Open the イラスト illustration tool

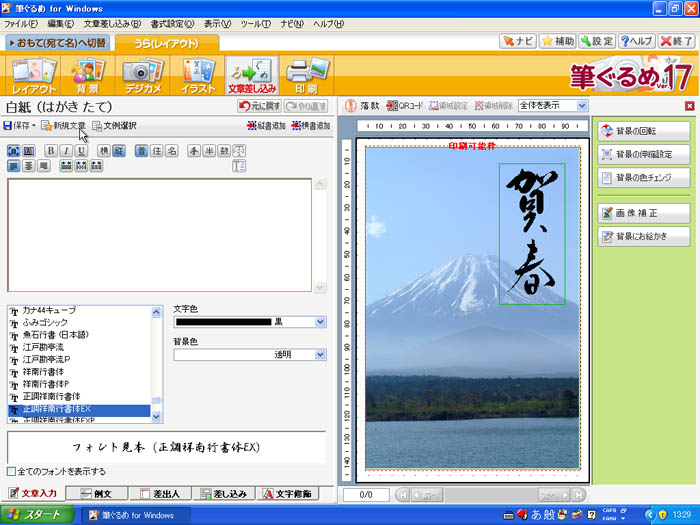click(x=197, y=75)
